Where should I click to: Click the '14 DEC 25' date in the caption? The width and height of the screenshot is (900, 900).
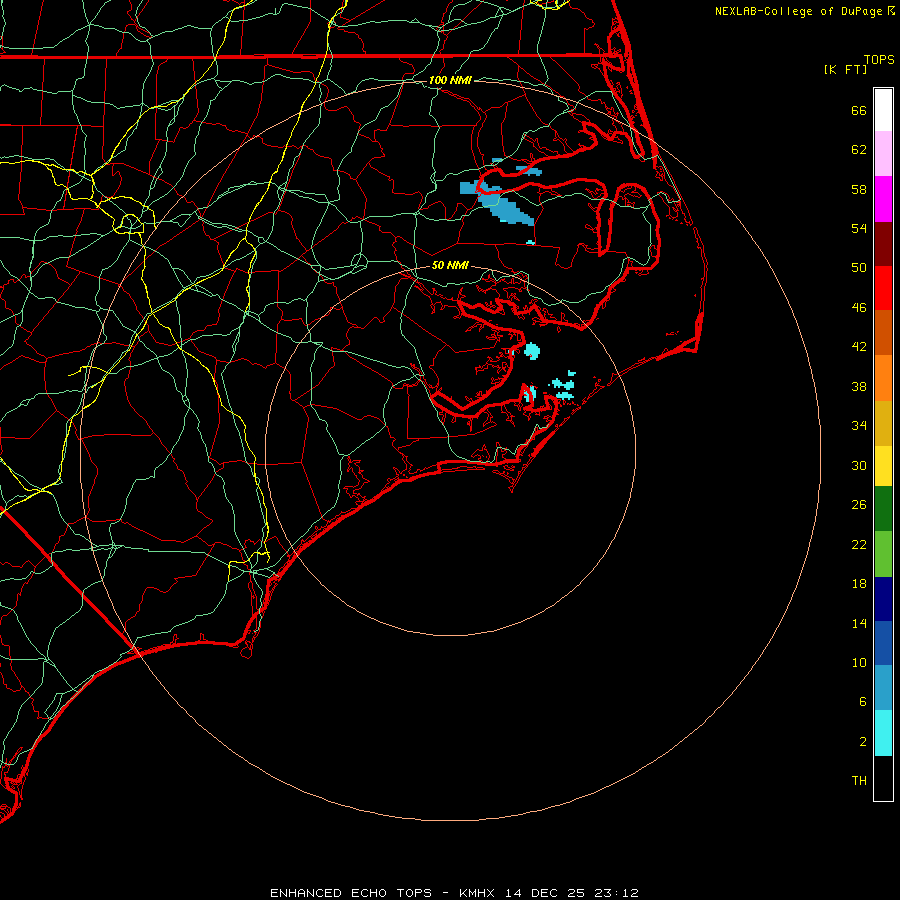[545, 893]
